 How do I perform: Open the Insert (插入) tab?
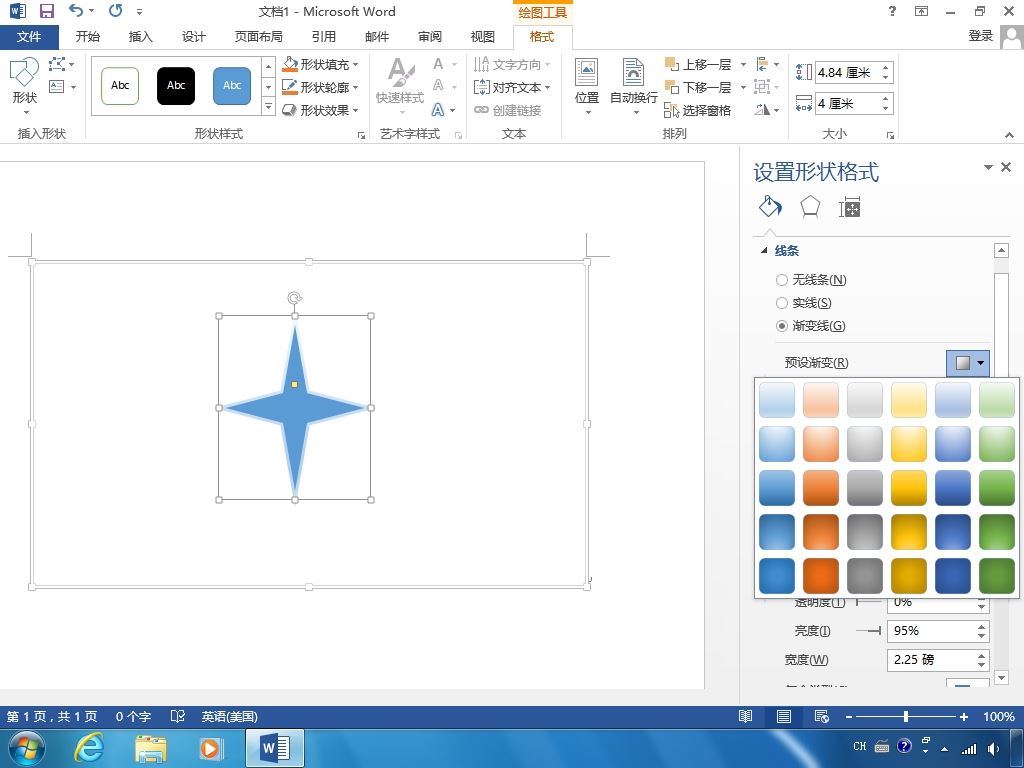140,37
